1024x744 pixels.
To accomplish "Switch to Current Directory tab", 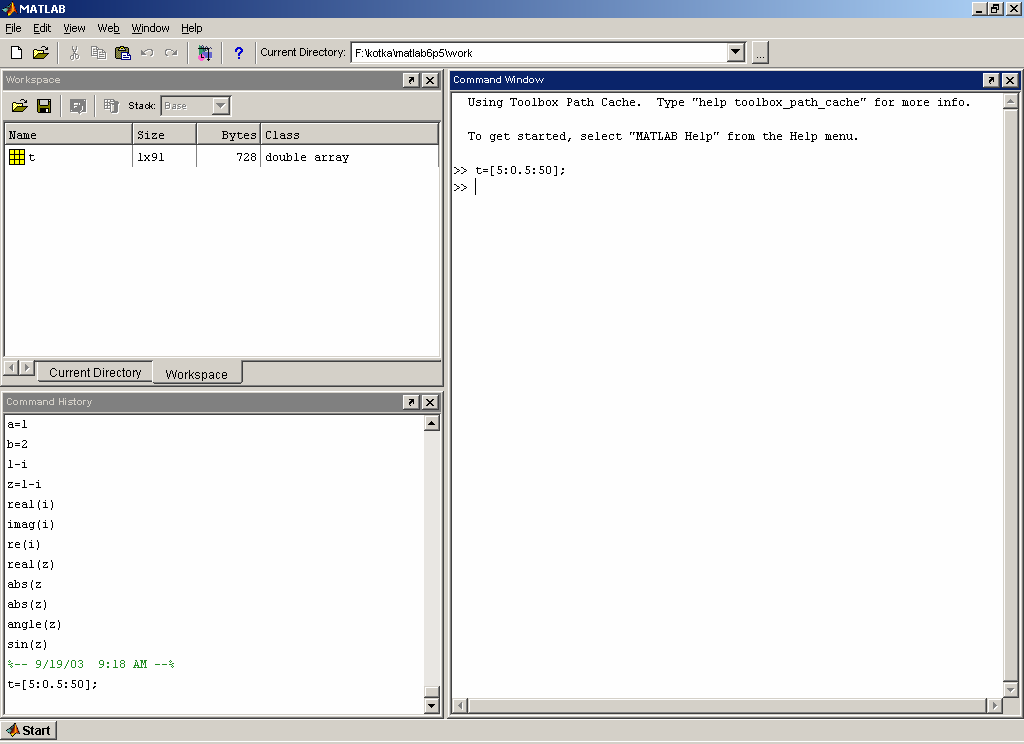I will tap(95, 372).
